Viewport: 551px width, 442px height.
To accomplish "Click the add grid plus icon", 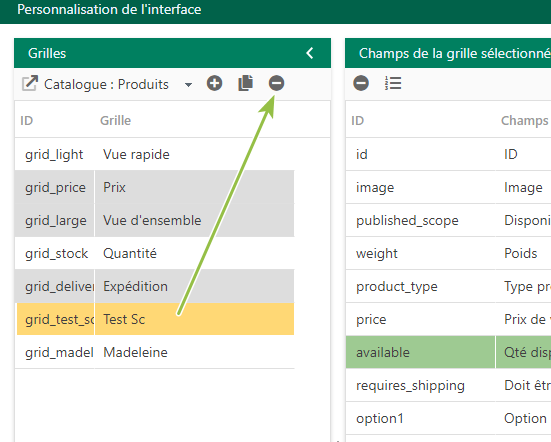I will [214, 84].
